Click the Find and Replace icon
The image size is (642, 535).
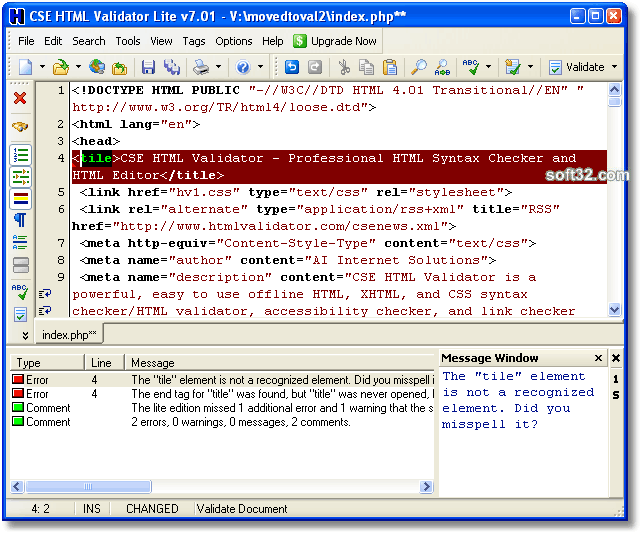point(442,68)
